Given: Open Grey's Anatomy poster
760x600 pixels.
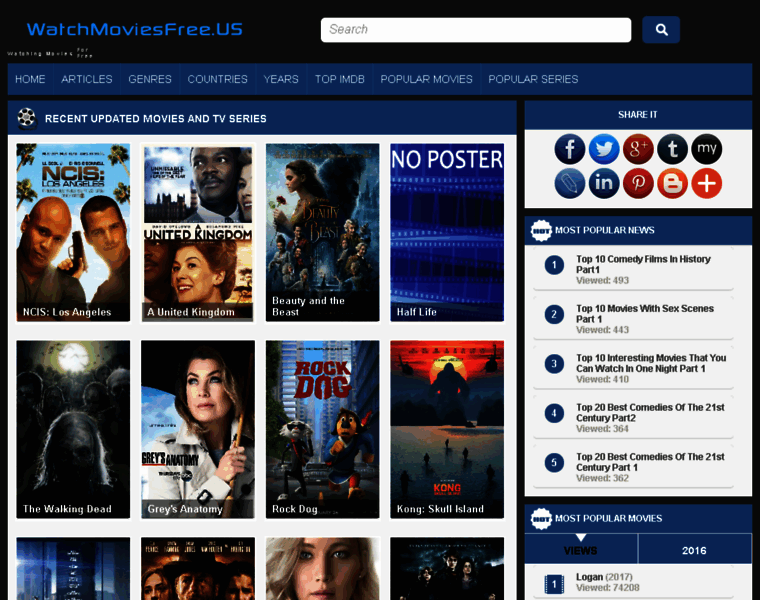Looking at the screenshot, I should pyautogui.click(x=198, y=429).
